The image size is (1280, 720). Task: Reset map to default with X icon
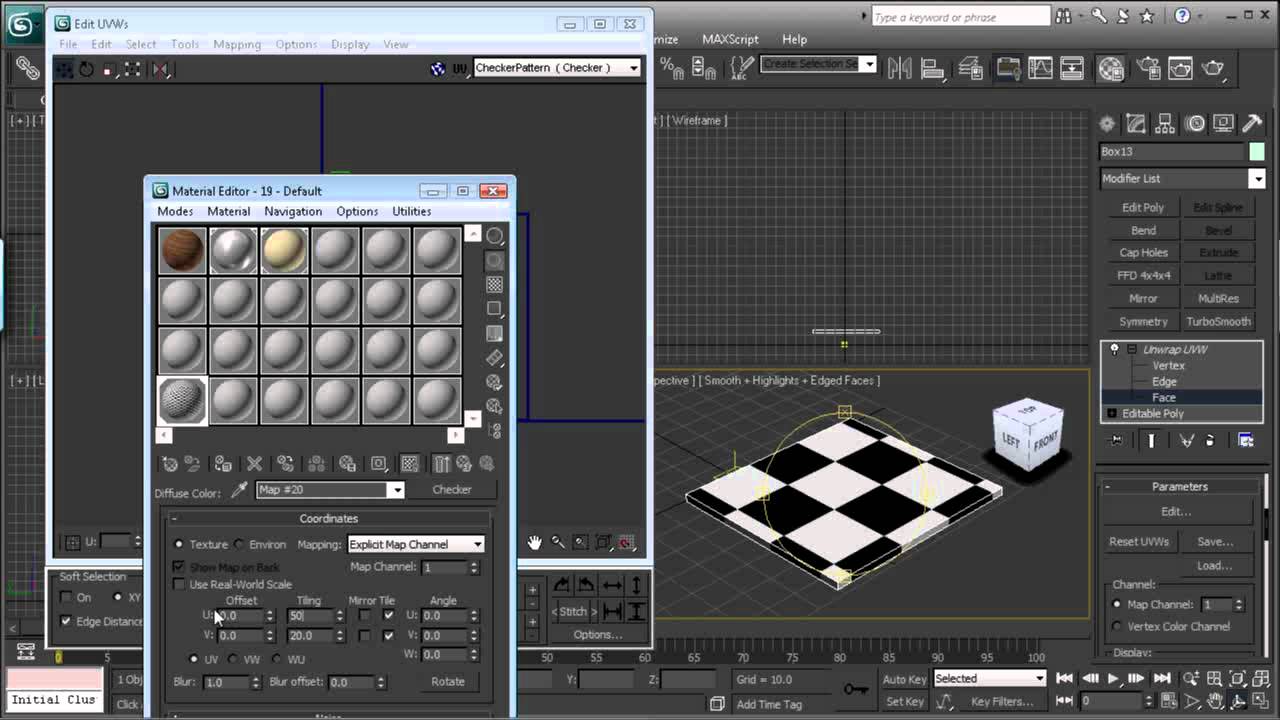[x=254, y=464]
